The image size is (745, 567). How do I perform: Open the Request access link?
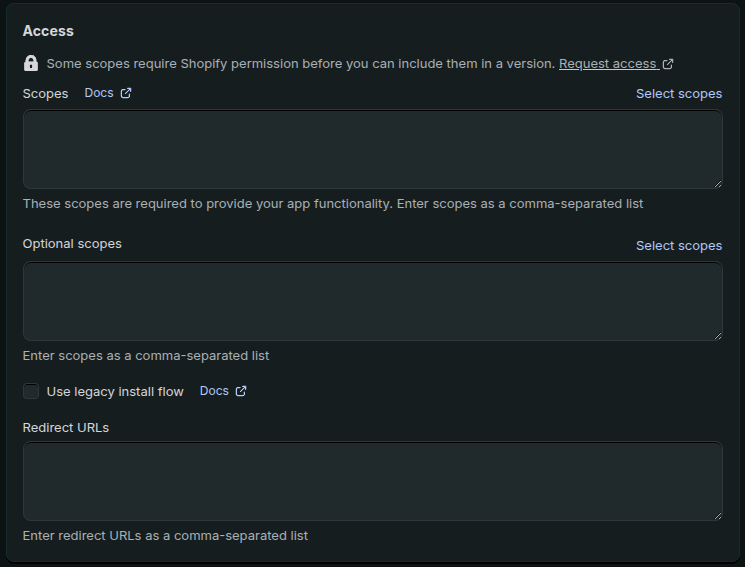607,64
